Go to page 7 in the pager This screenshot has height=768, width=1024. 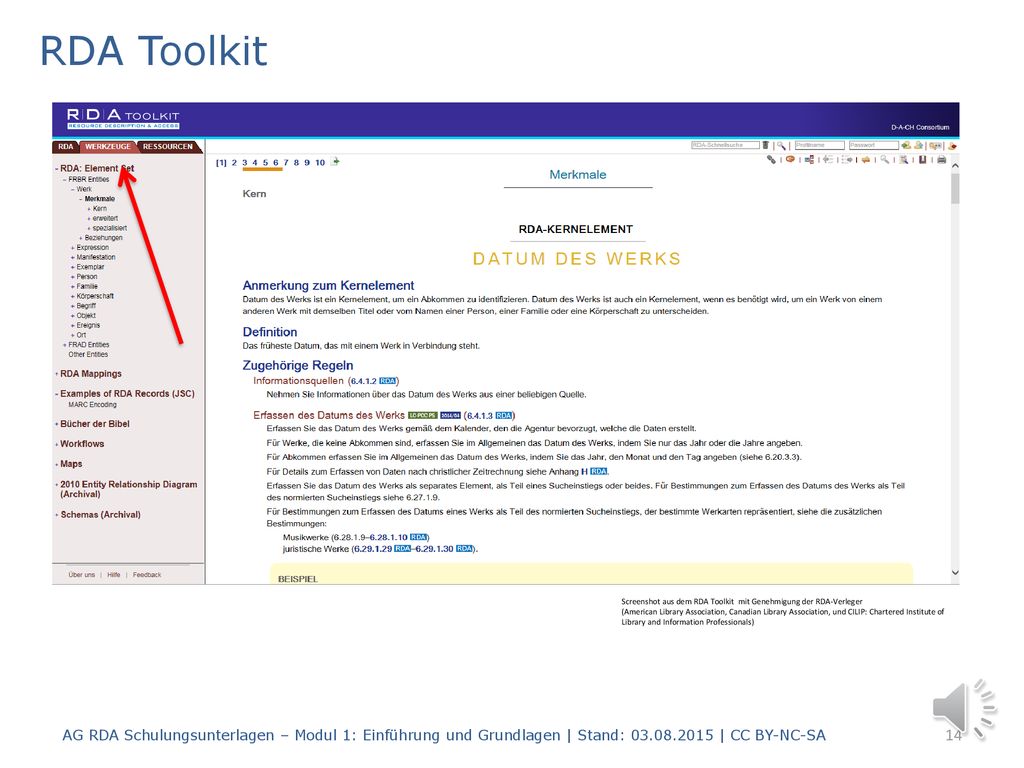point(286,163)
